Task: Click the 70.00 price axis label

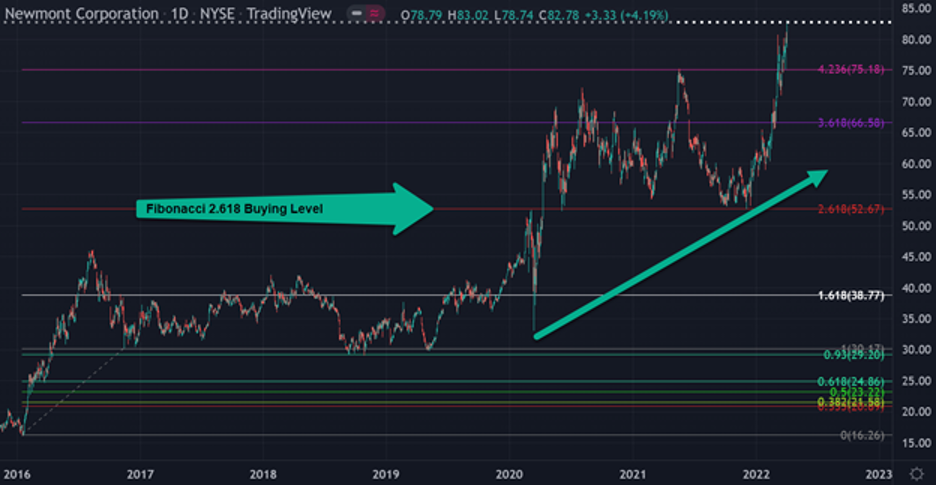Action: pos(916,101)
